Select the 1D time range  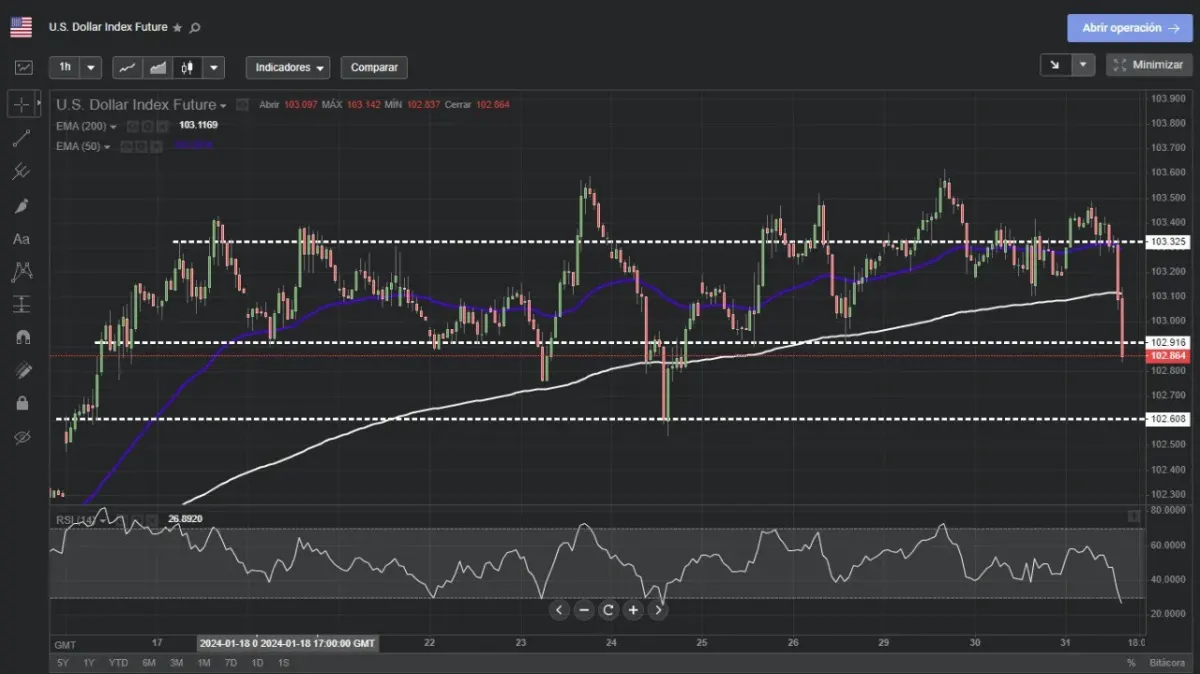tap(257, 663)
